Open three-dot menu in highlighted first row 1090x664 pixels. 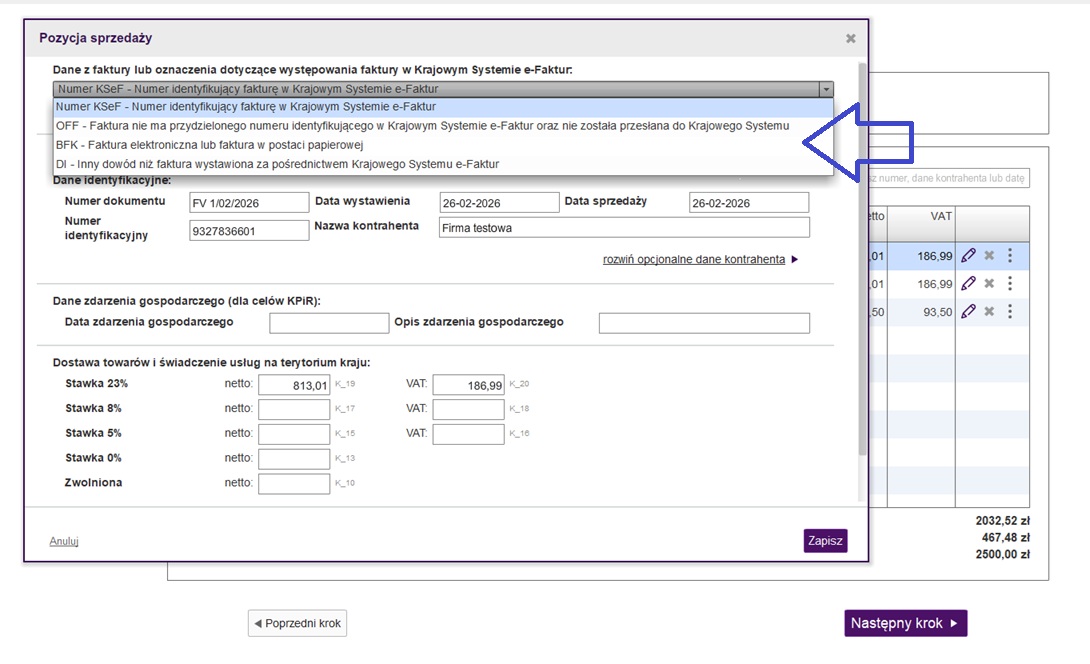pyautogui.click(x=1010, y=255)
